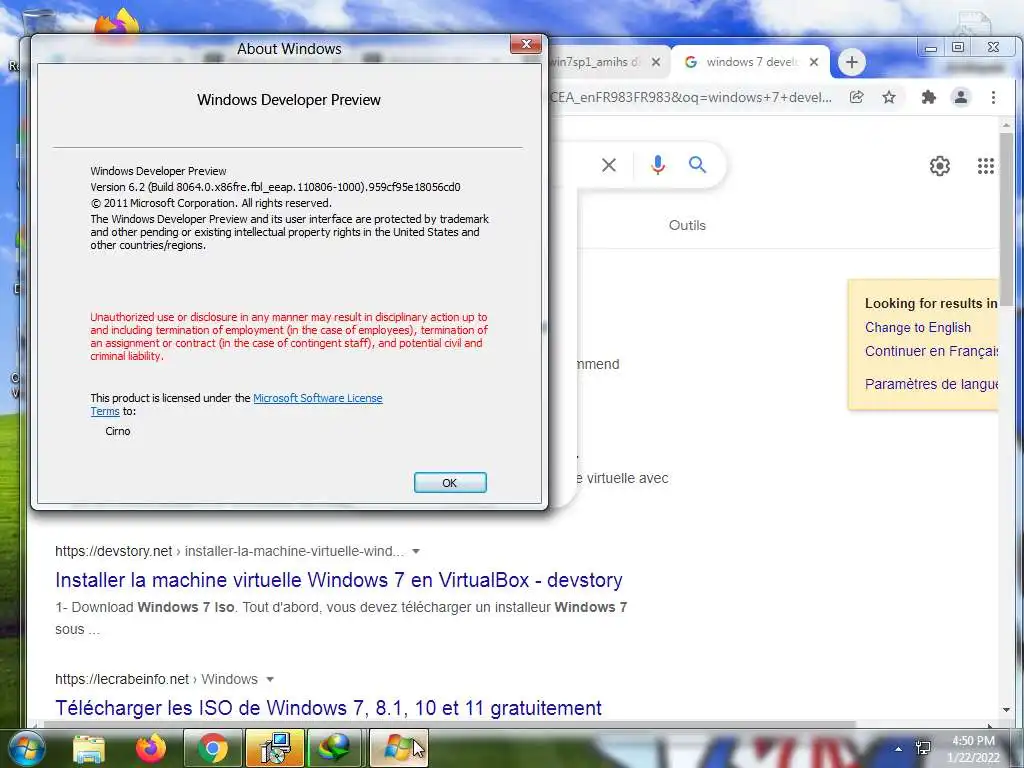Click the page scroll down arrow
Viewport: 1024px width, 768px height.
(x=1006, y=709)
